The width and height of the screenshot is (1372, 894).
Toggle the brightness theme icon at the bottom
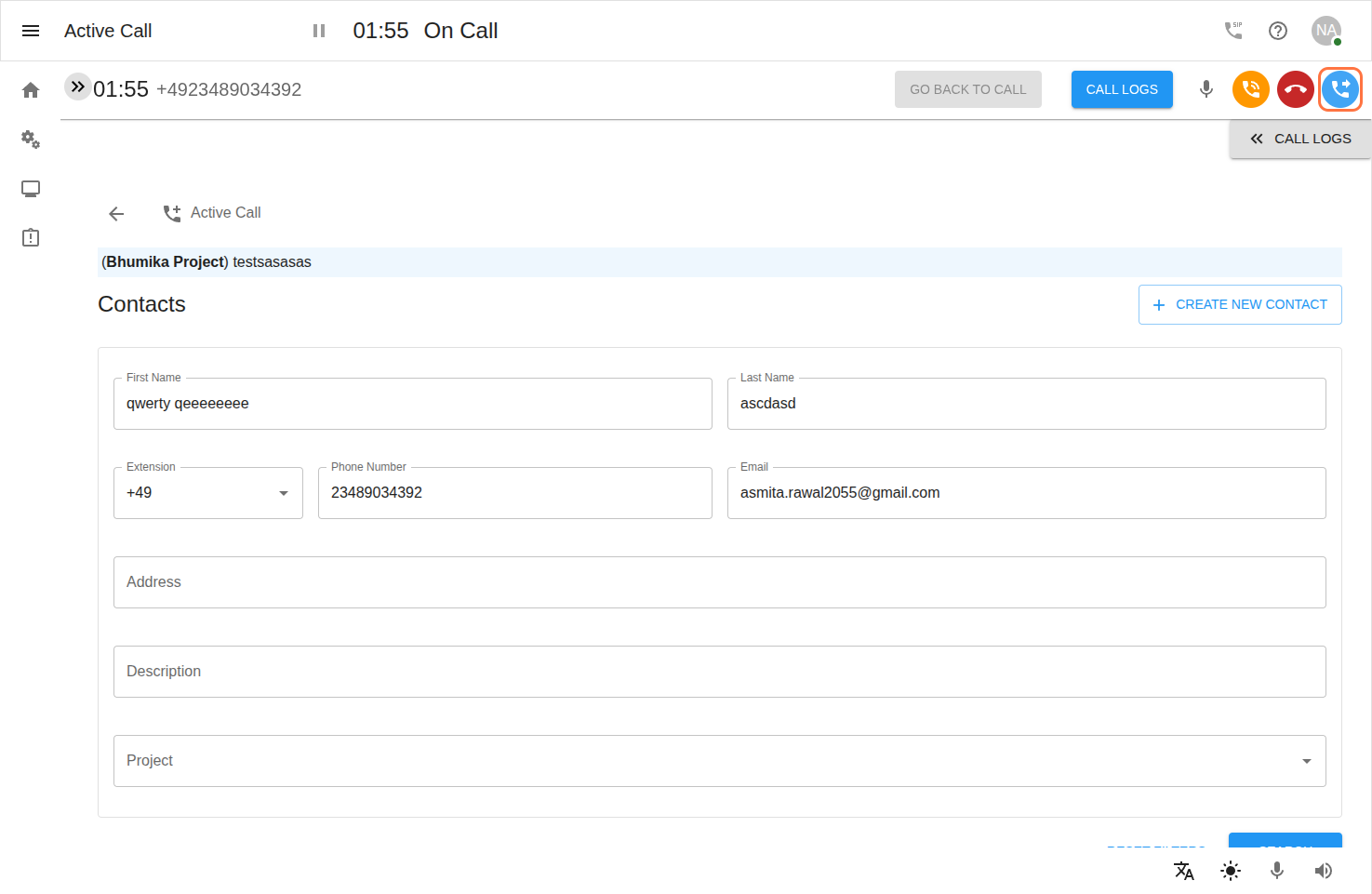click(x=1231, y=871)
